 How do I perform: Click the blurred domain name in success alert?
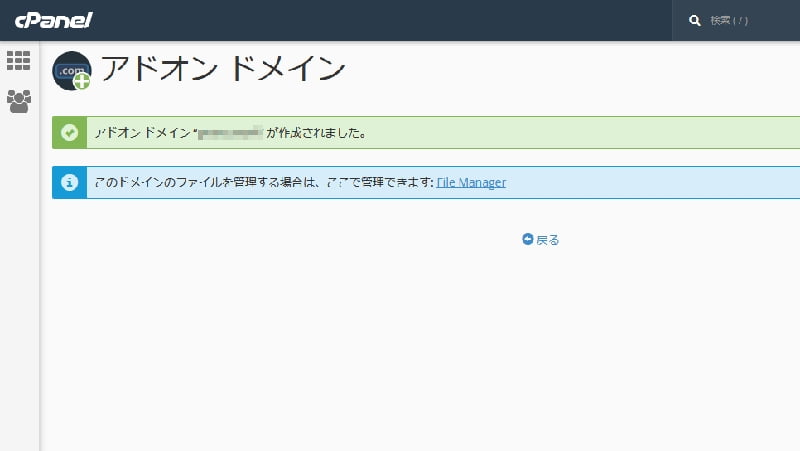click(230, 132)
